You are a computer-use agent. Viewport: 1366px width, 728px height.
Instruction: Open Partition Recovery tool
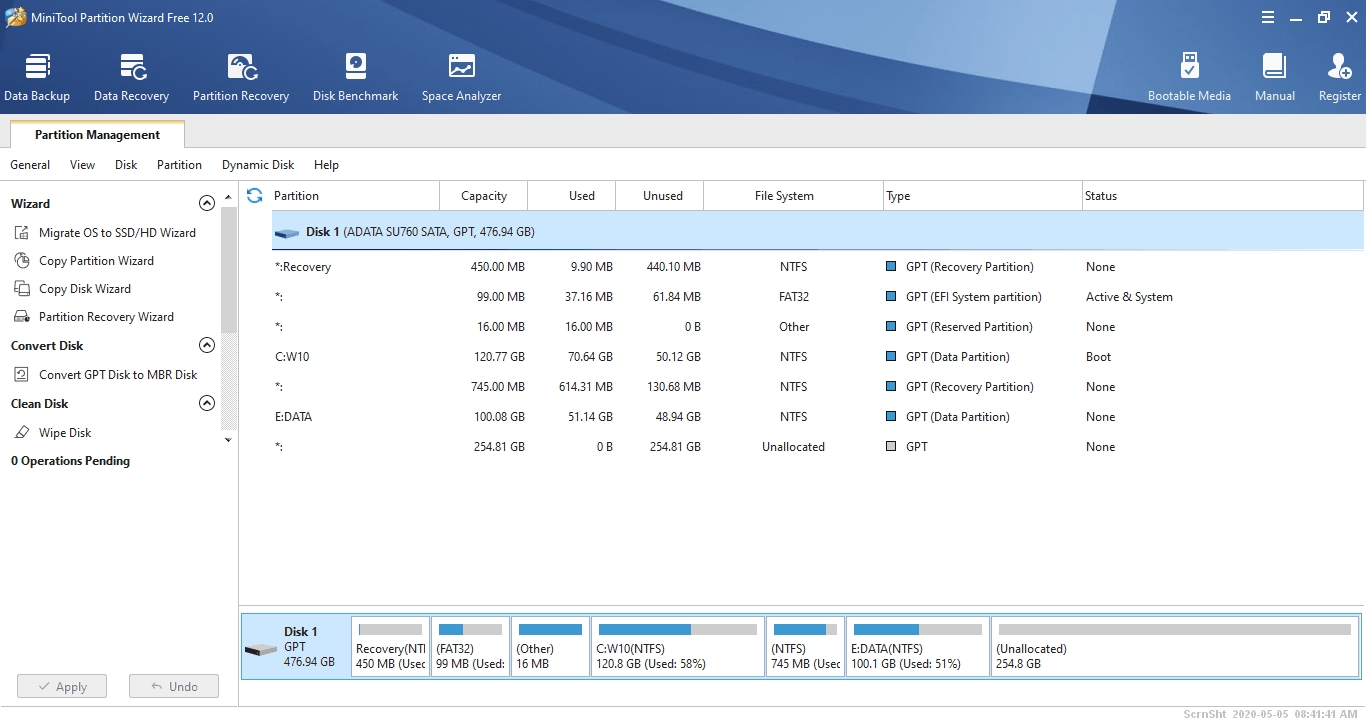point(241,78)
